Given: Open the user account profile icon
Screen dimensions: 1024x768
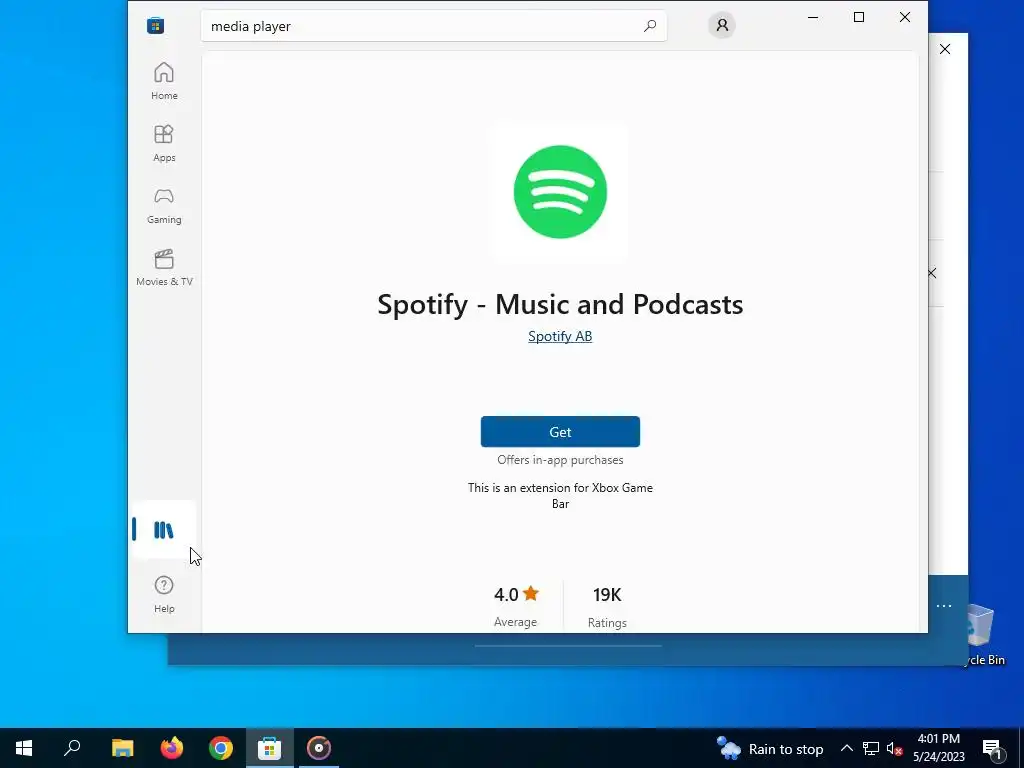Looking at the screenshot, I should click(722, 25).
